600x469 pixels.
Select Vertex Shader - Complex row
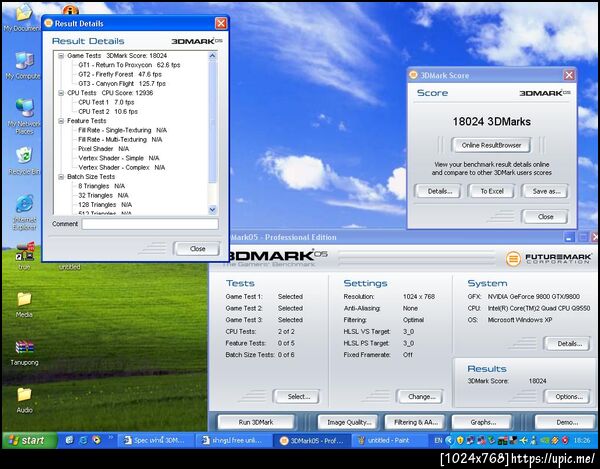pos(121,168)
